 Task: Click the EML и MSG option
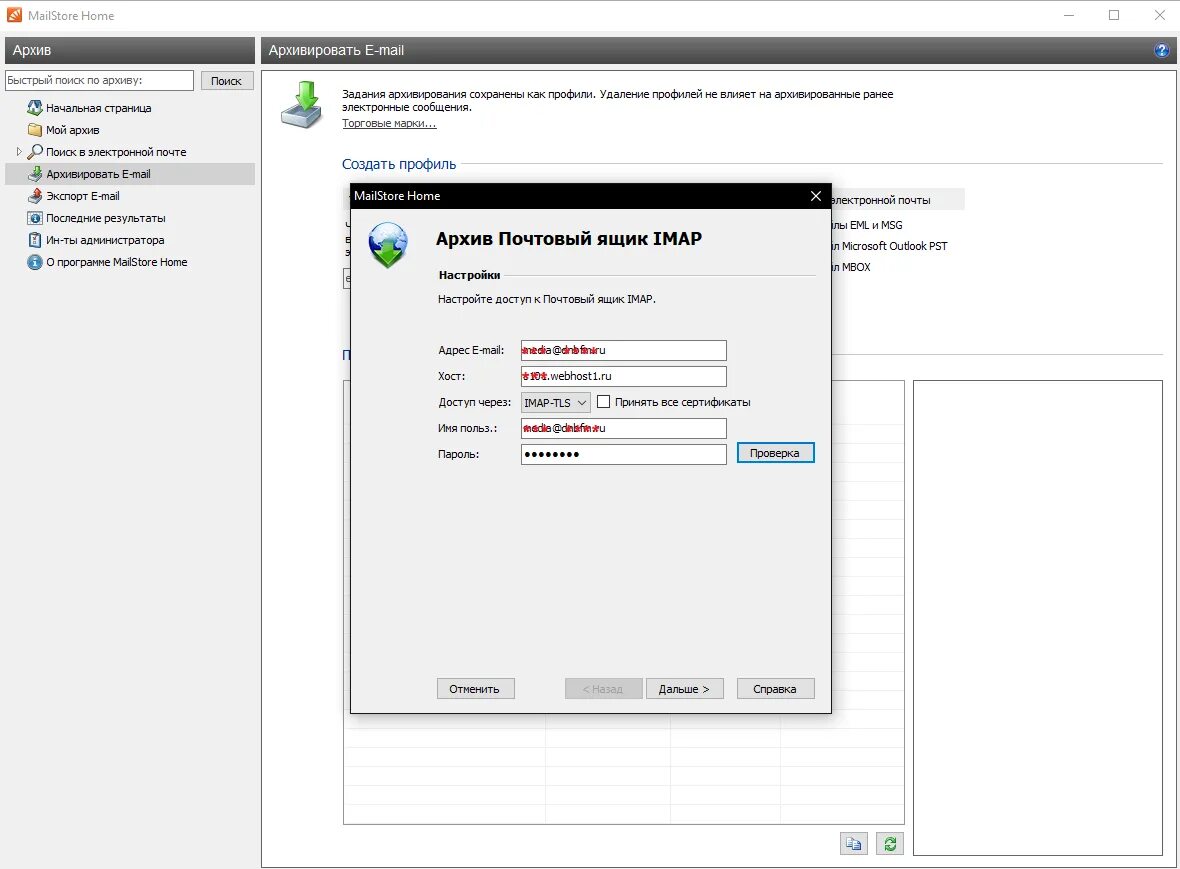tap(867, 225)
